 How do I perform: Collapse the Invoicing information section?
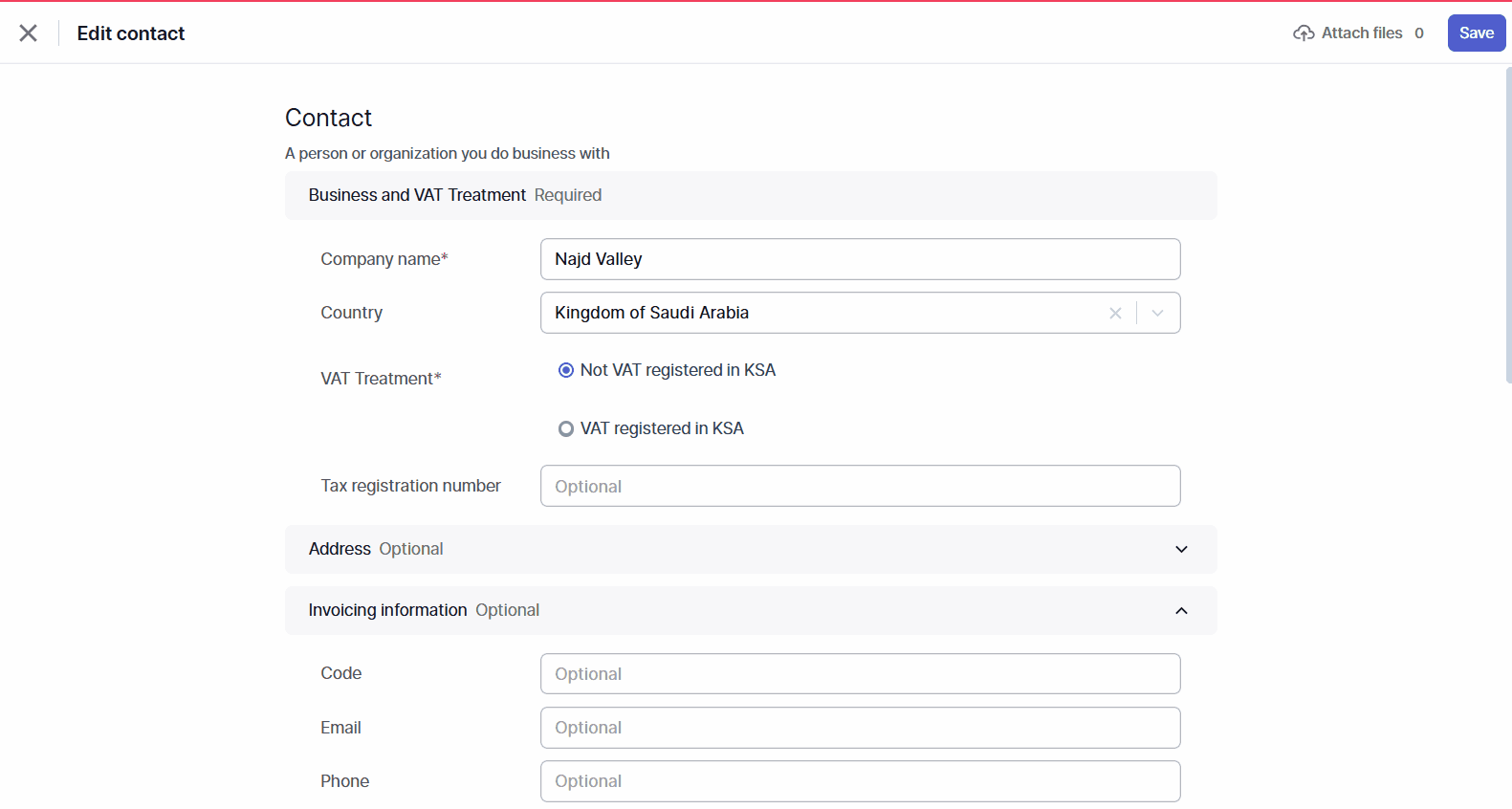pos(751,610)
